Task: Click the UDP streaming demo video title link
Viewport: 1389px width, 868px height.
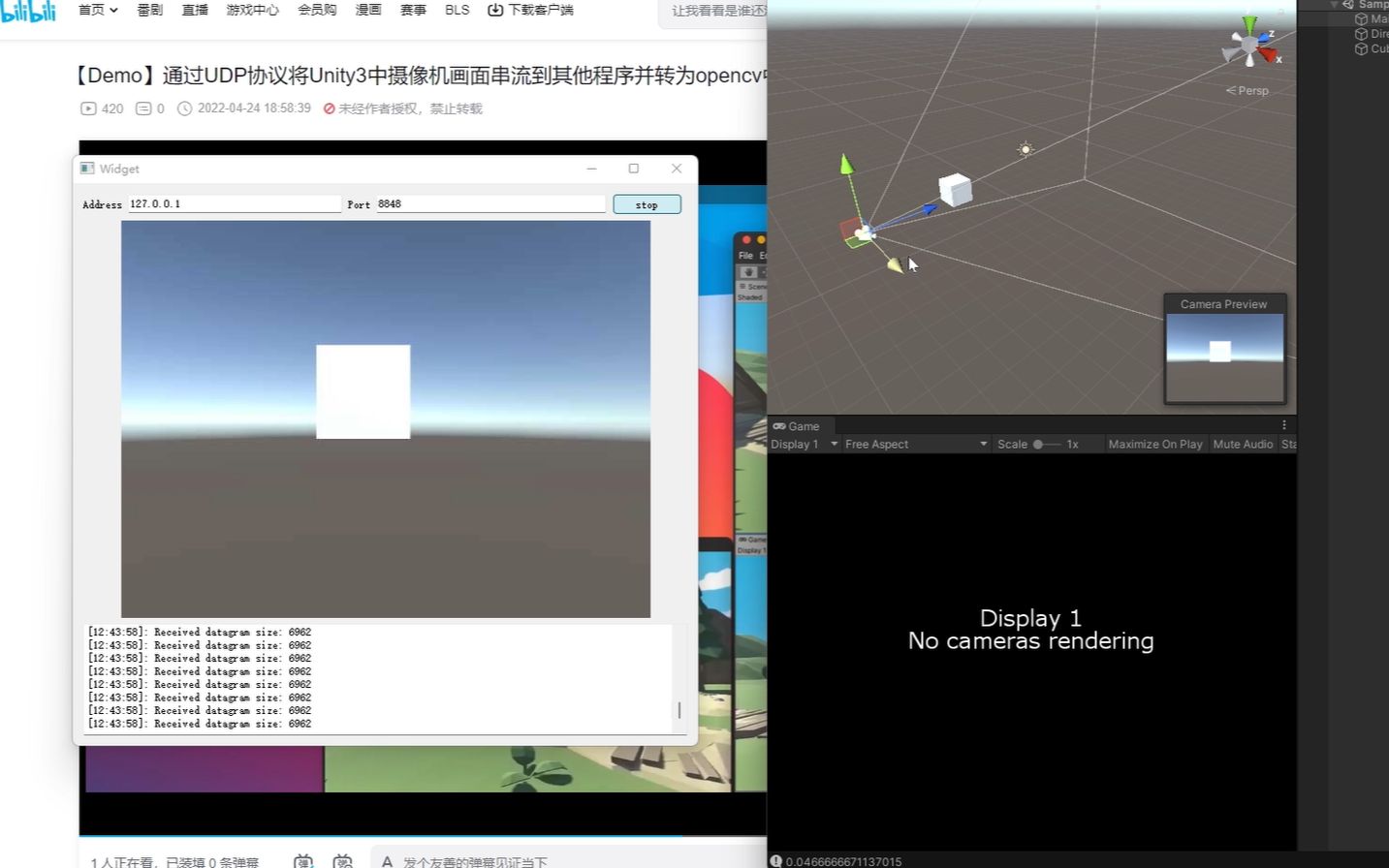Action: [x=417, y=75]
